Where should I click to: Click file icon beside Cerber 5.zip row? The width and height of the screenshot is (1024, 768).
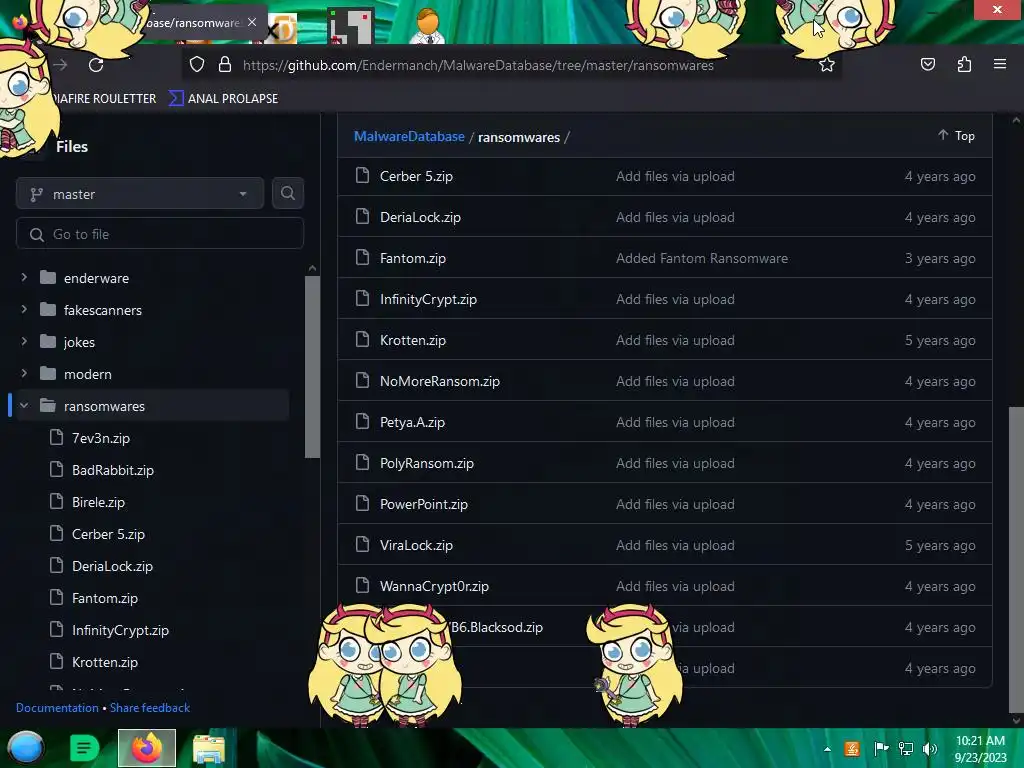point(362,175)
